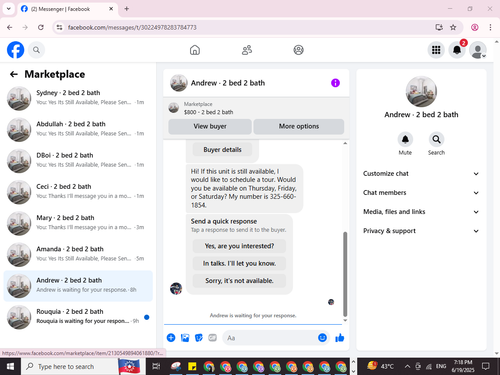Go back from Marketplace with the arrow
The width and height of the screenshot is (500, 375).
point(14,74)
